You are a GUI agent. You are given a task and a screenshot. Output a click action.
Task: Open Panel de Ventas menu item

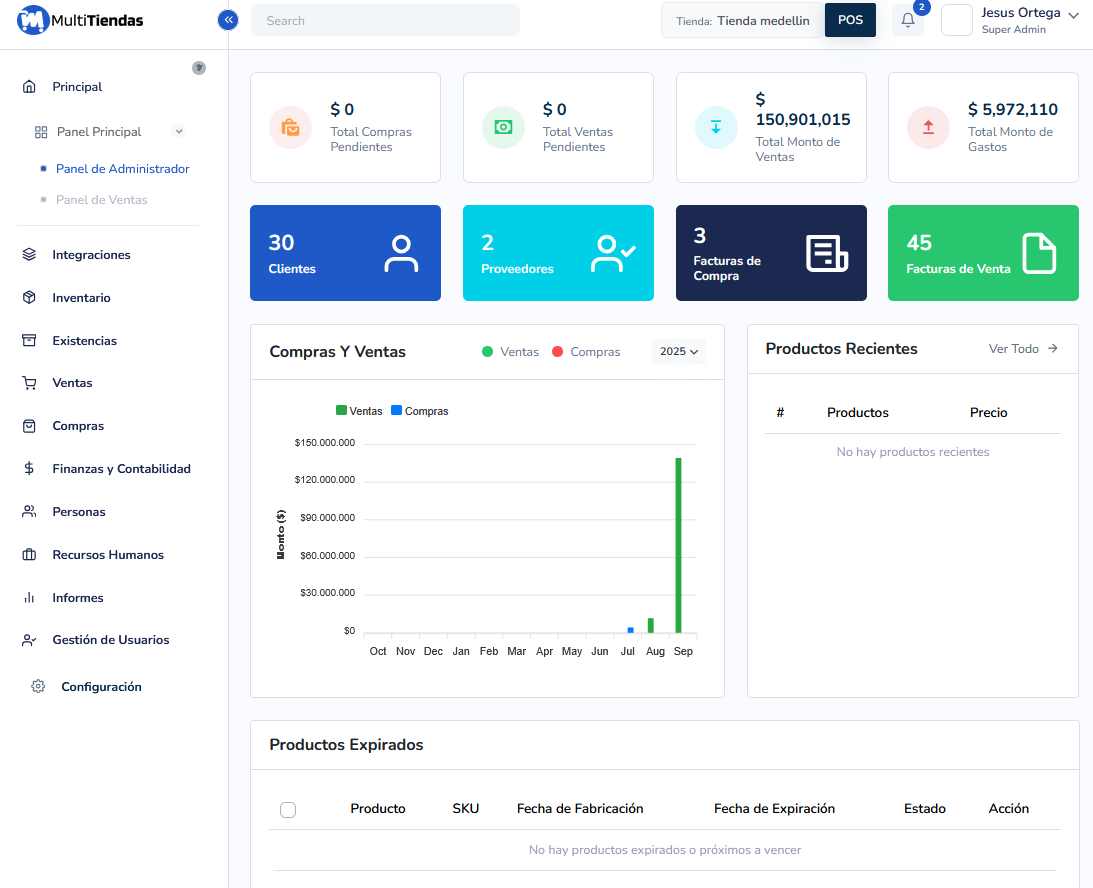101,200
